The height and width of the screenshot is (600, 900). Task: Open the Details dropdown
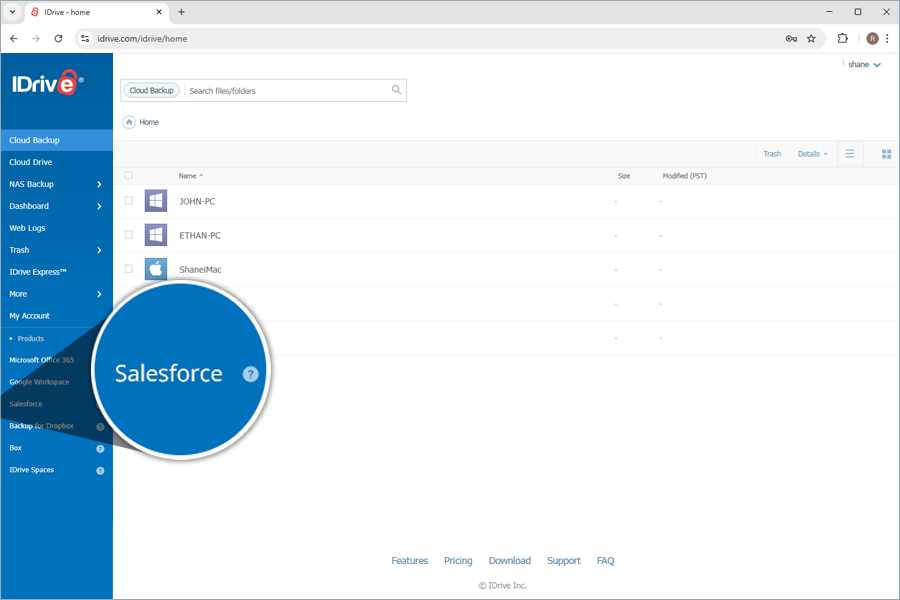811,154
